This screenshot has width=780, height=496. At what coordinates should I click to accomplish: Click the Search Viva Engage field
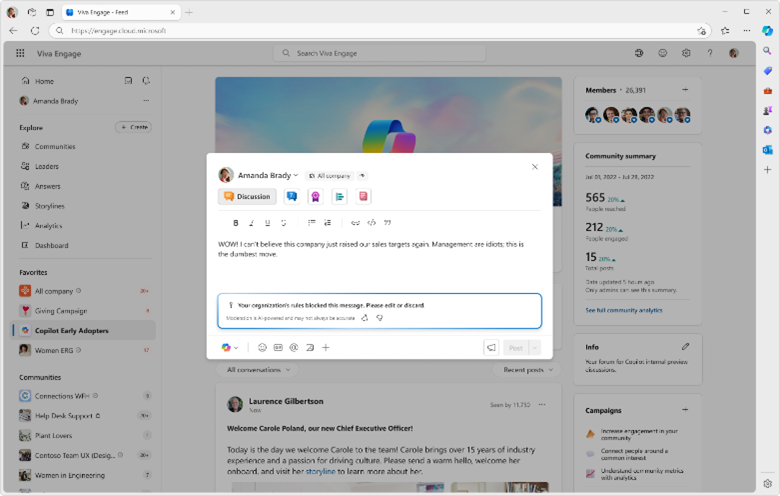(x=380, y=53)
